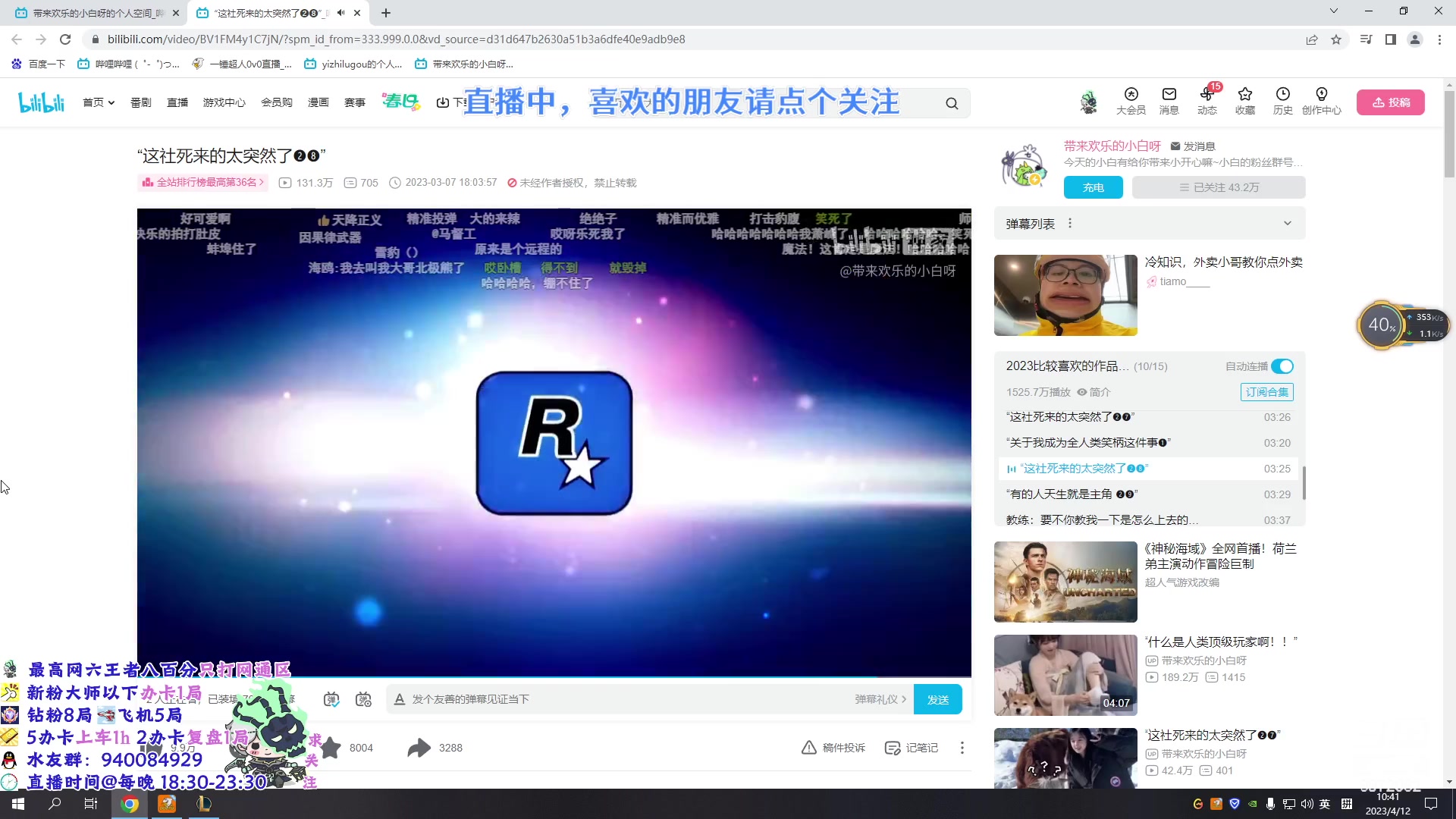Click the browser reload icon
The image size is (1456, 819).
(65, 39)
